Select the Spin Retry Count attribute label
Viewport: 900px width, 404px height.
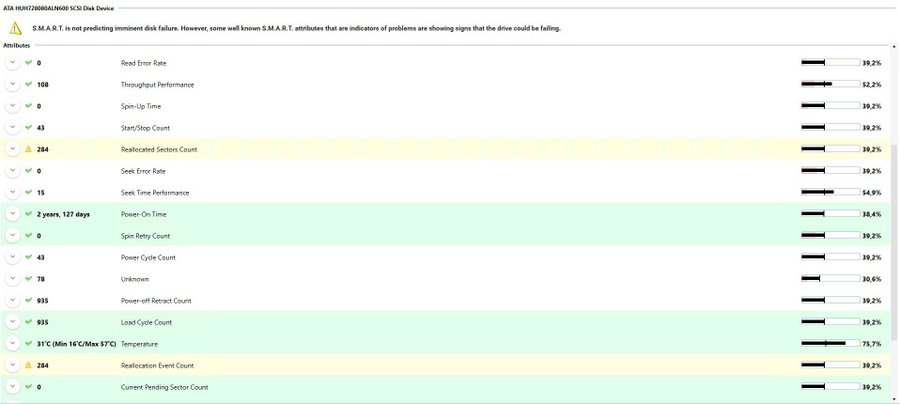pos(145,236)
